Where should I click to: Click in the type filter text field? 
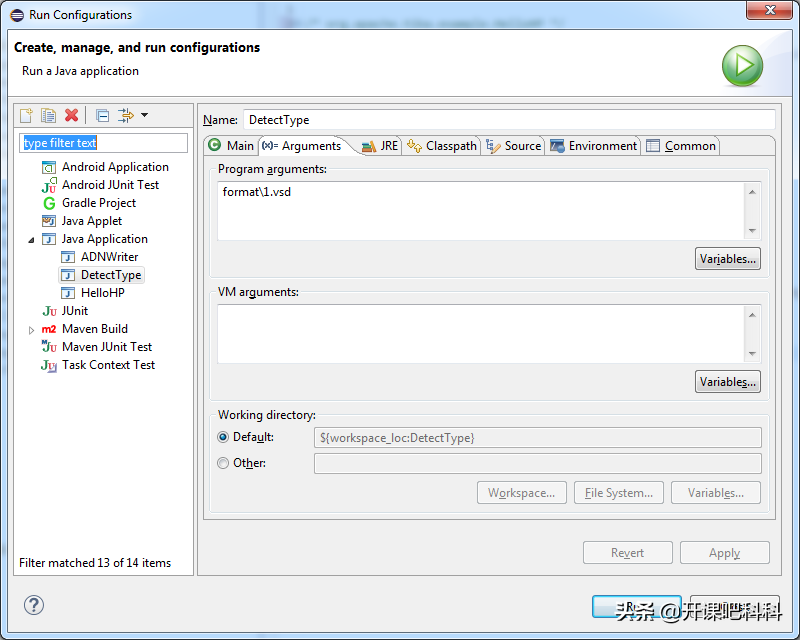pyautogui.click(x=104, y=143)
